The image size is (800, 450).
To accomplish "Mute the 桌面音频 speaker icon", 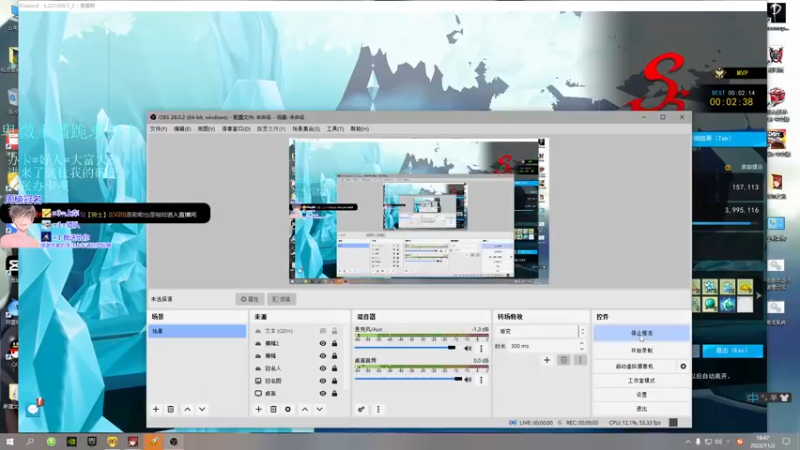I will [468, 380].
